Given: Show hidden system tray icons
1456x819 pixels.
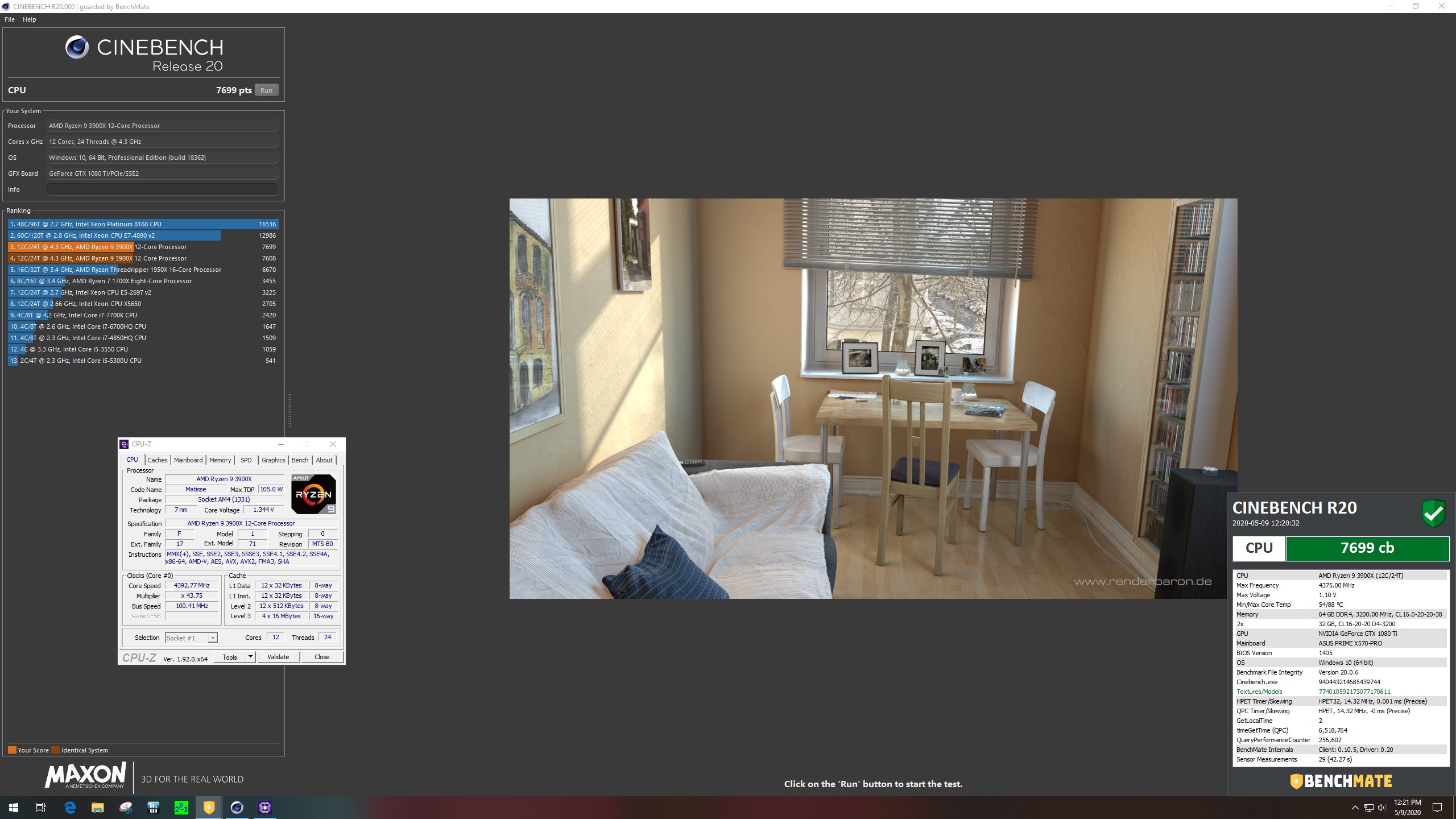Looking at the screenshot, I should coord(1355,807).
